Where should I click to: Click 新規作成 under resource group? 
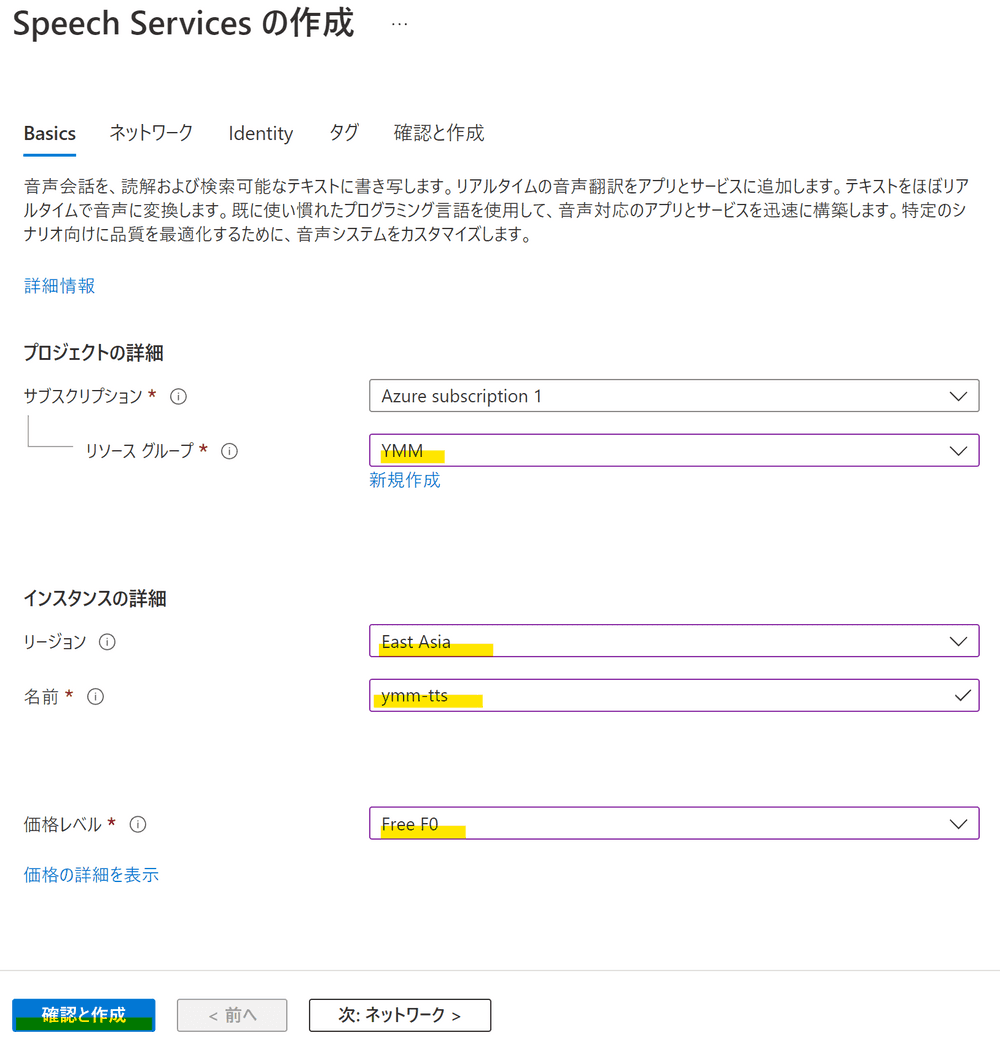(x=405, y=481)
